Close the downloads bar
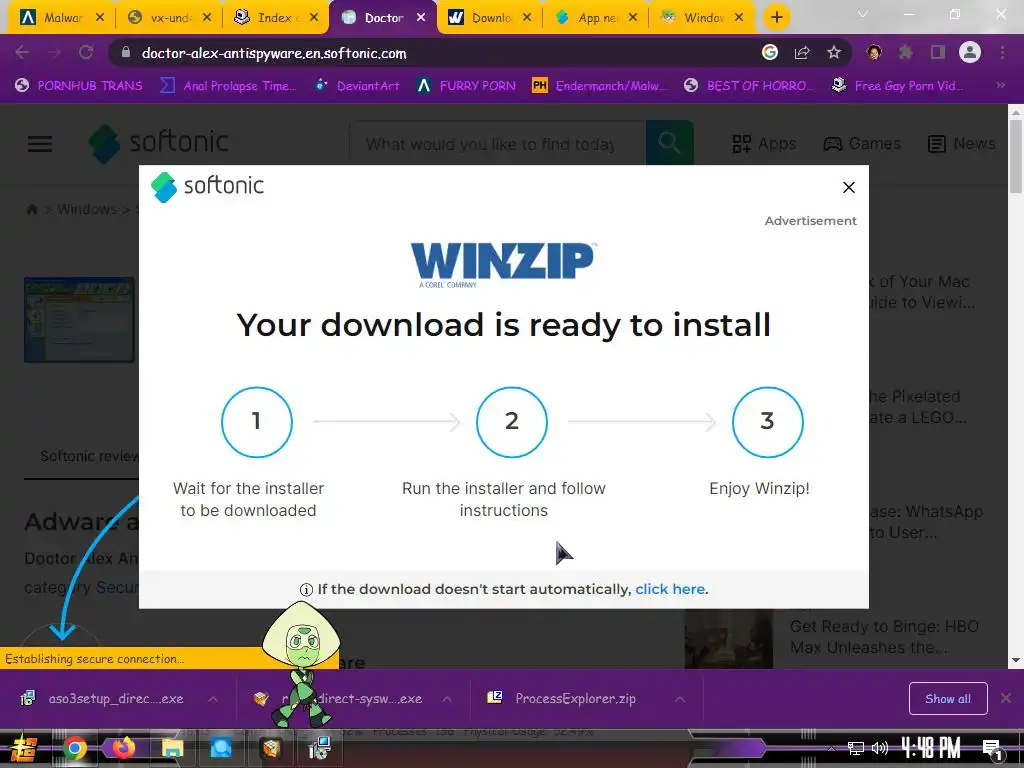Screen dimensions: 1024x768 1006,699
